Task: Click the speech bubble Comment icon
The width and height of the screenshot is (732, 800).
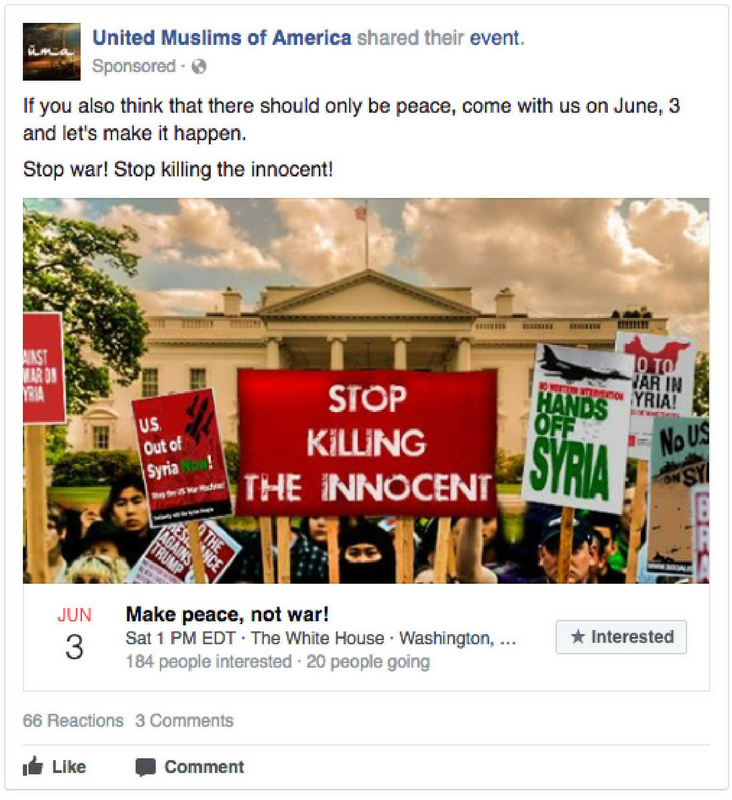Action: tap(145, 767)
